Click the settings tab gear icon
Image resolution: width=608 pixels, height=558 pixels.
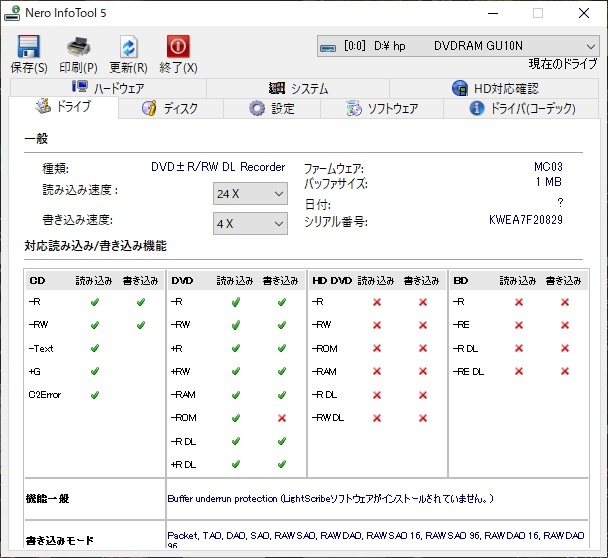(257, 108)
